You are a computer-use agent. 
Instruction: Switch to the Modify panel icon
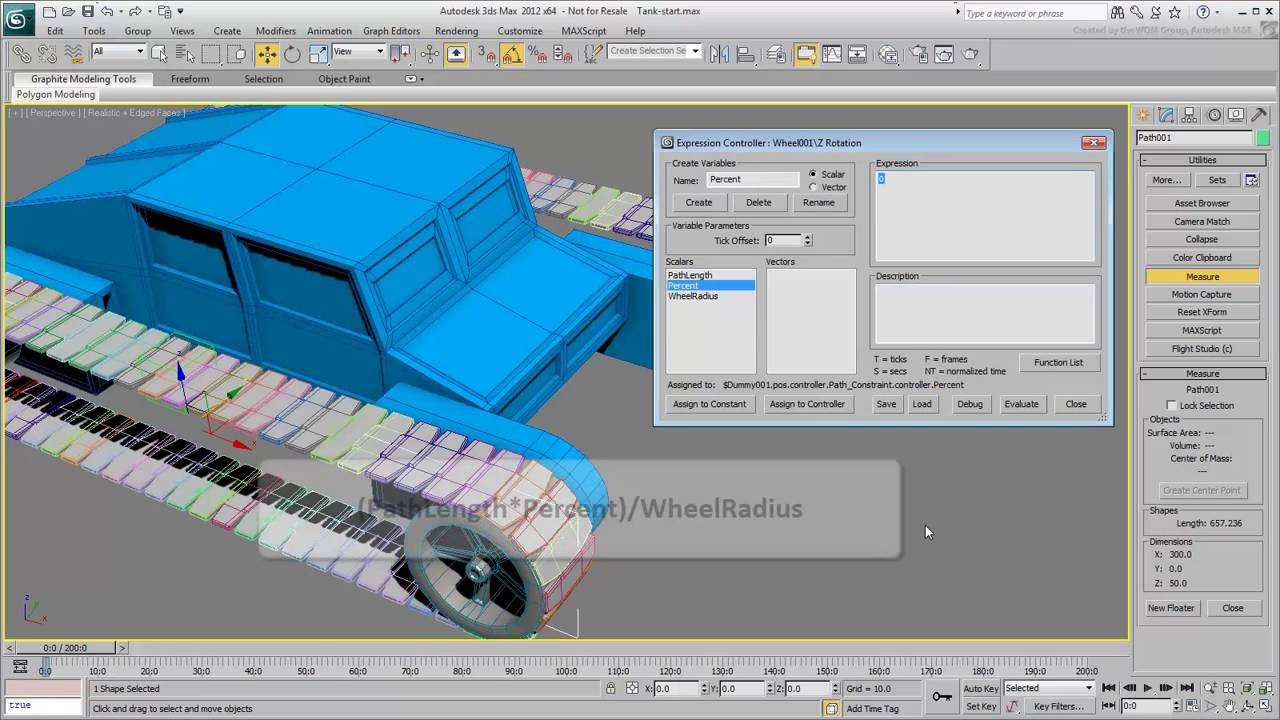click(1166, 115)
